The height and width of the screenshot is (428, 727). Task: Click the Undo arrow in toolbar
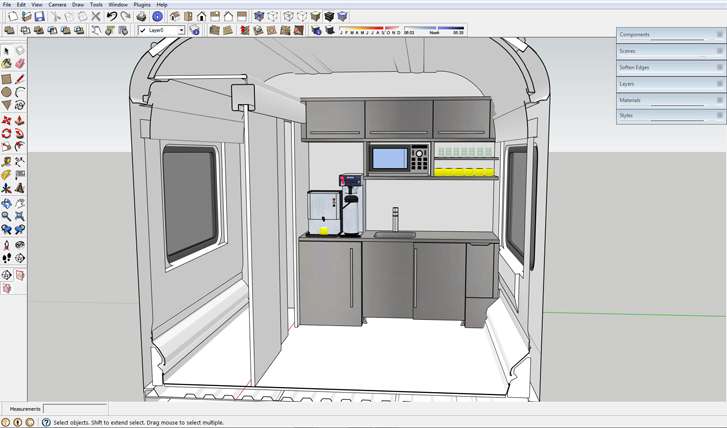coord(112,17)
